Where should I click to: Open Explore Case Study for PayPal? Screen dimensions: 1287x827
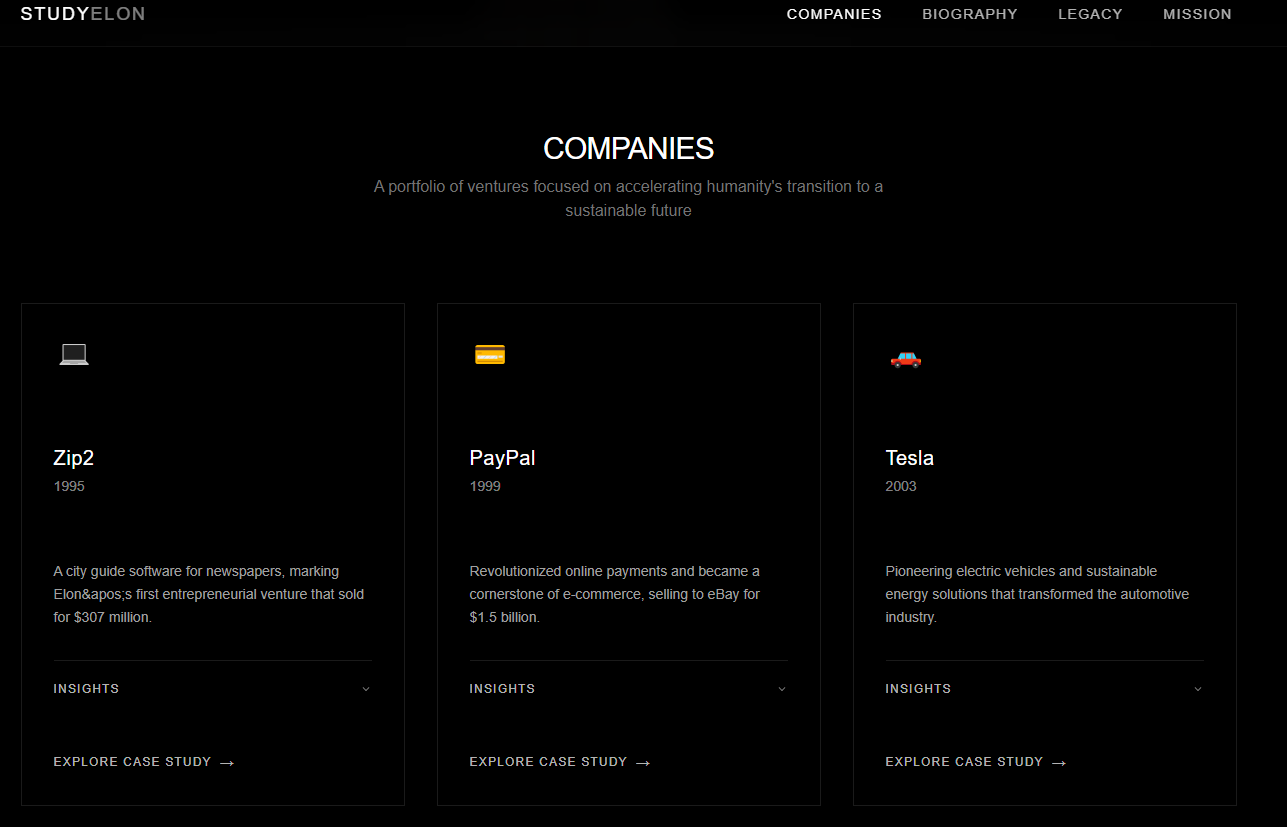(x=560, y=762)
